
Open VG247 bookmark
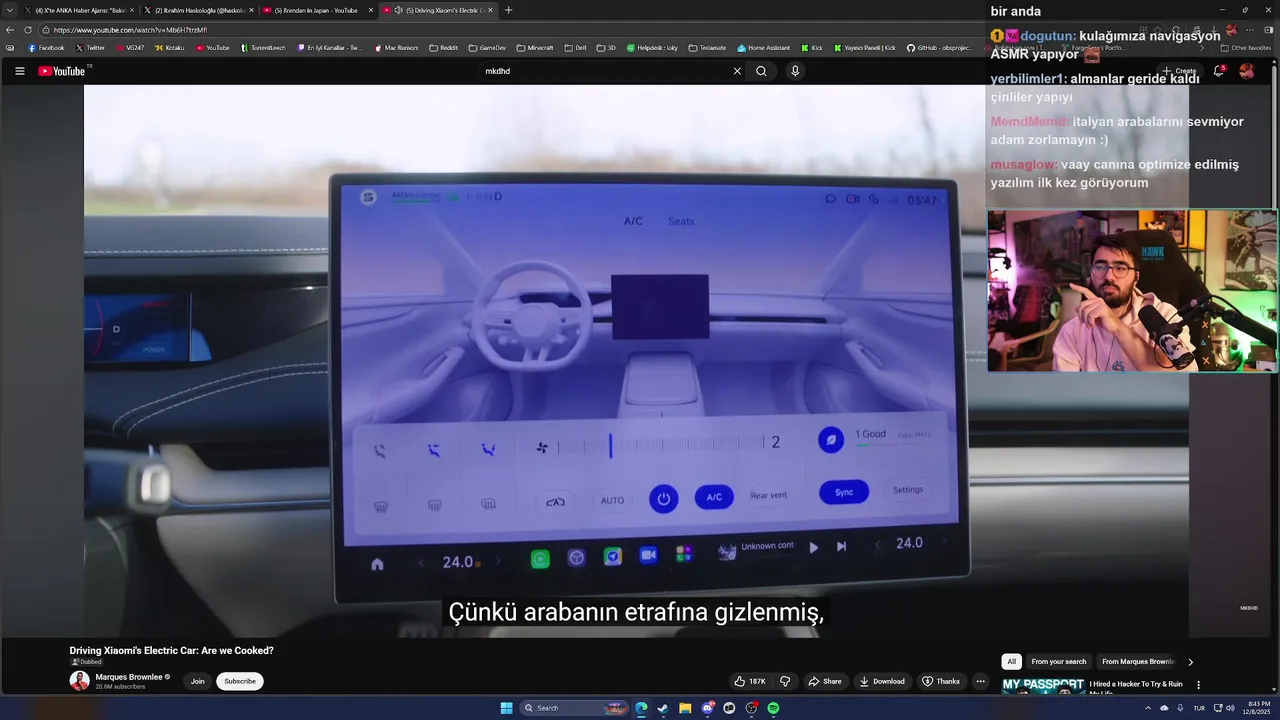(131, 47)
